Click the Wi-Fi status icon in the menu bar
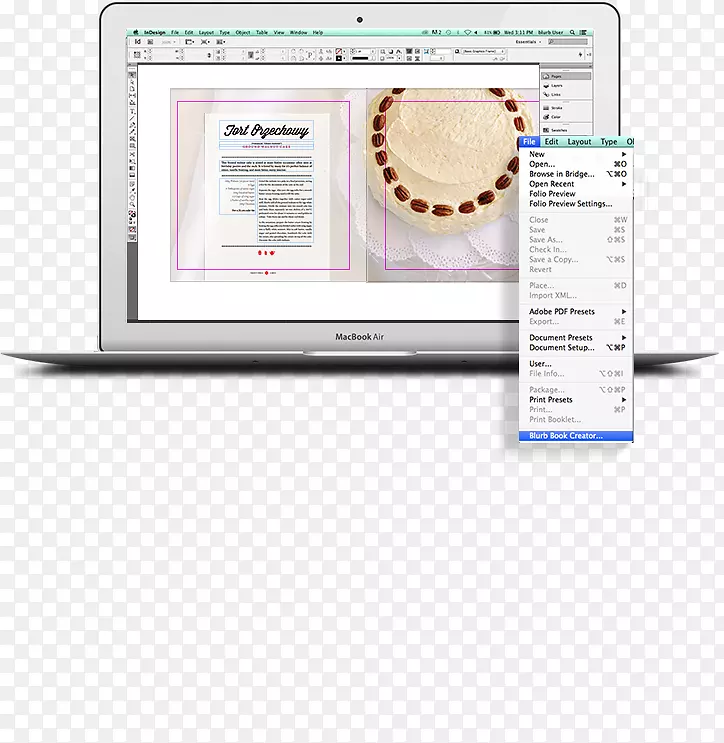Viewport: 724px width, 743px height. 468,32
